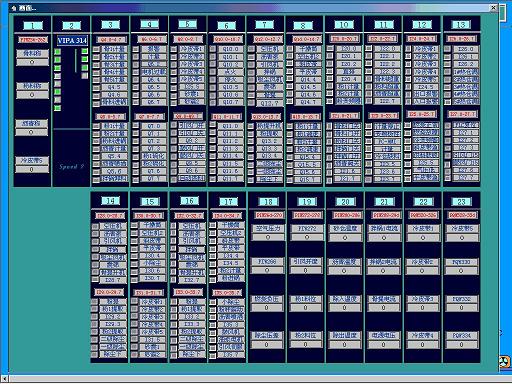This screenshot has height=384, width=512.
Task: Click the lowest green LED in VIPA 314 module
Action: coord(58,108)
